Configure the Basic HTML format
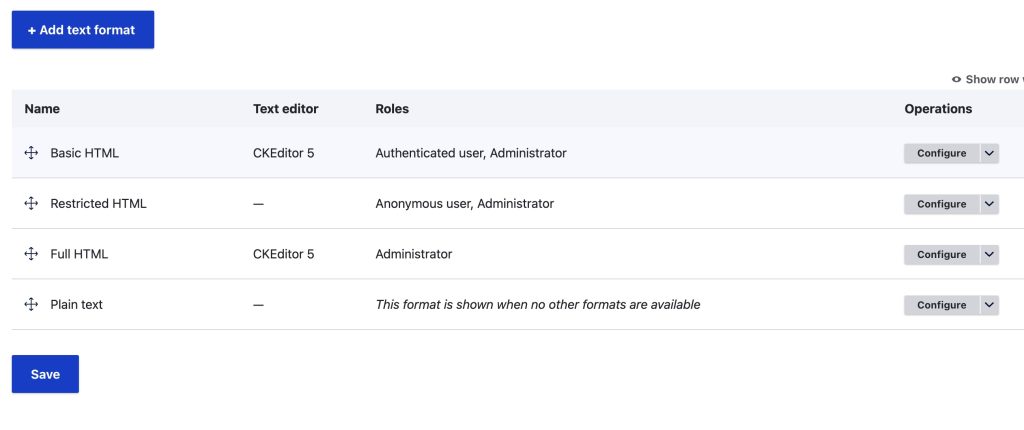This screenshot has height=430, width=1024. (x=941, y=154)
